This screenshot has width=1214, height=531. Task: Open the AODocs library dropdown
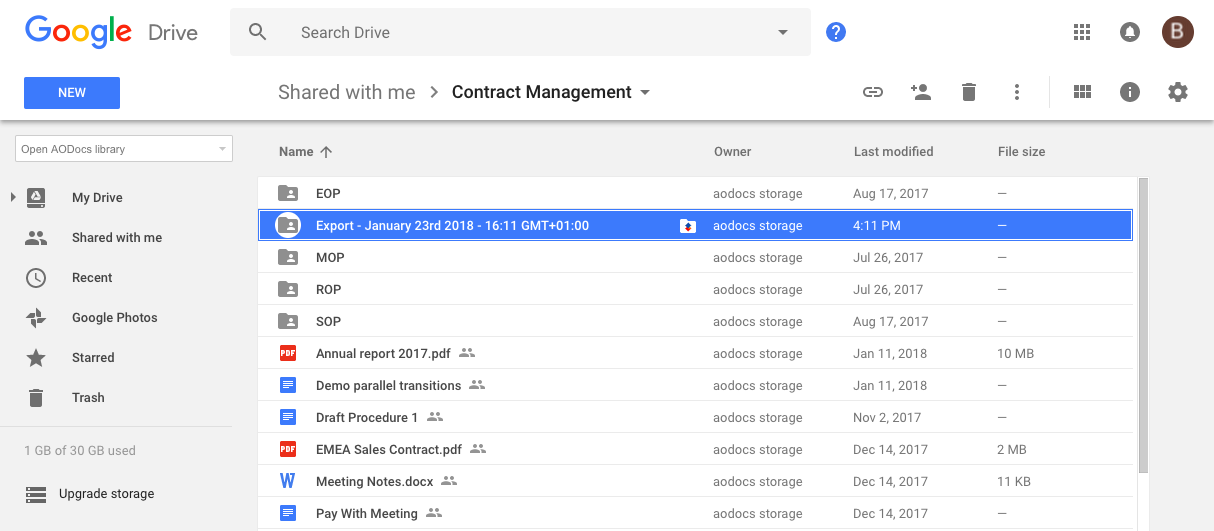click(124, 149)
